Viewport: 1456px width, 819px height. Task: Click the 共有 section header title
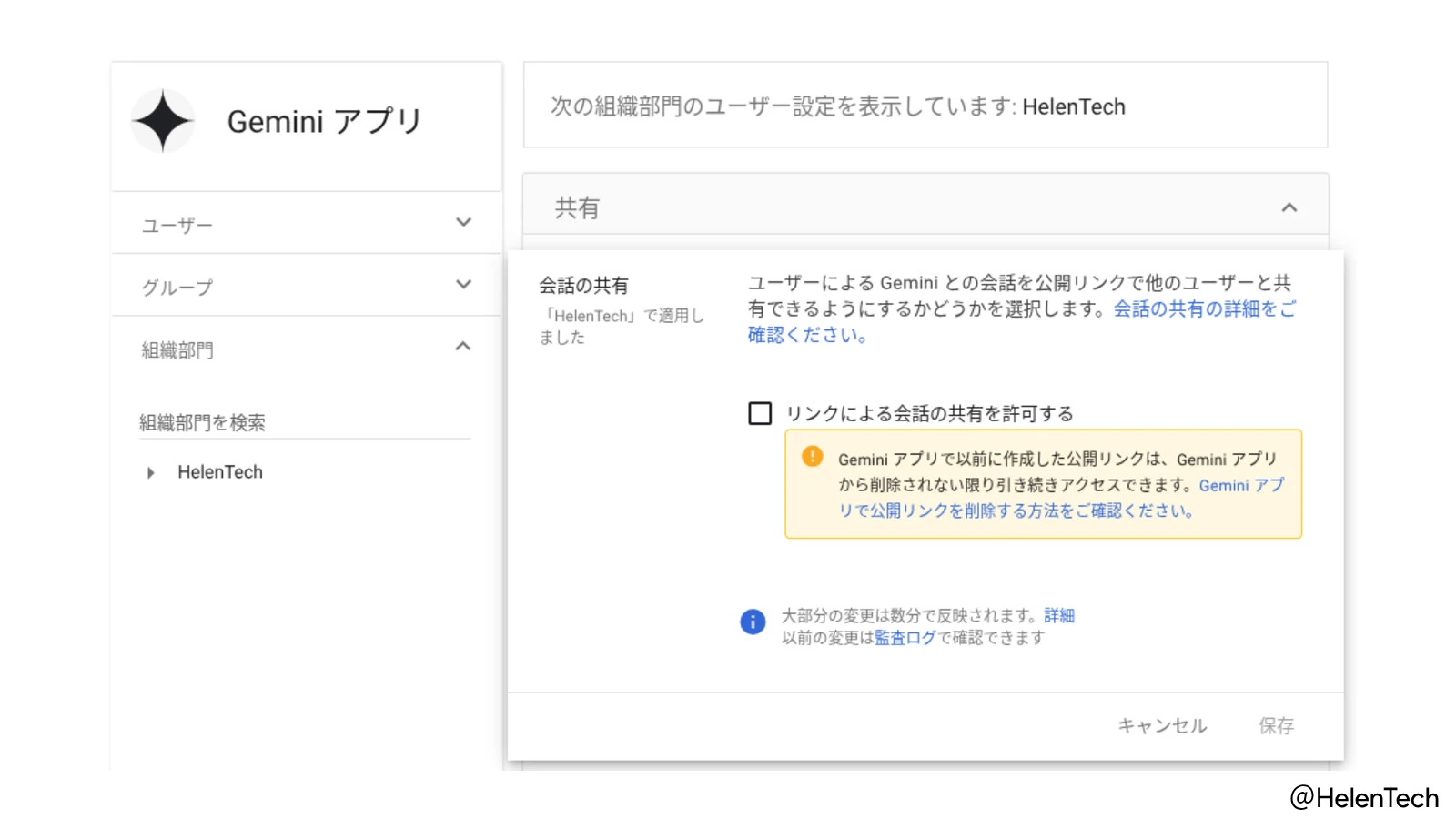tap(578, 208)
